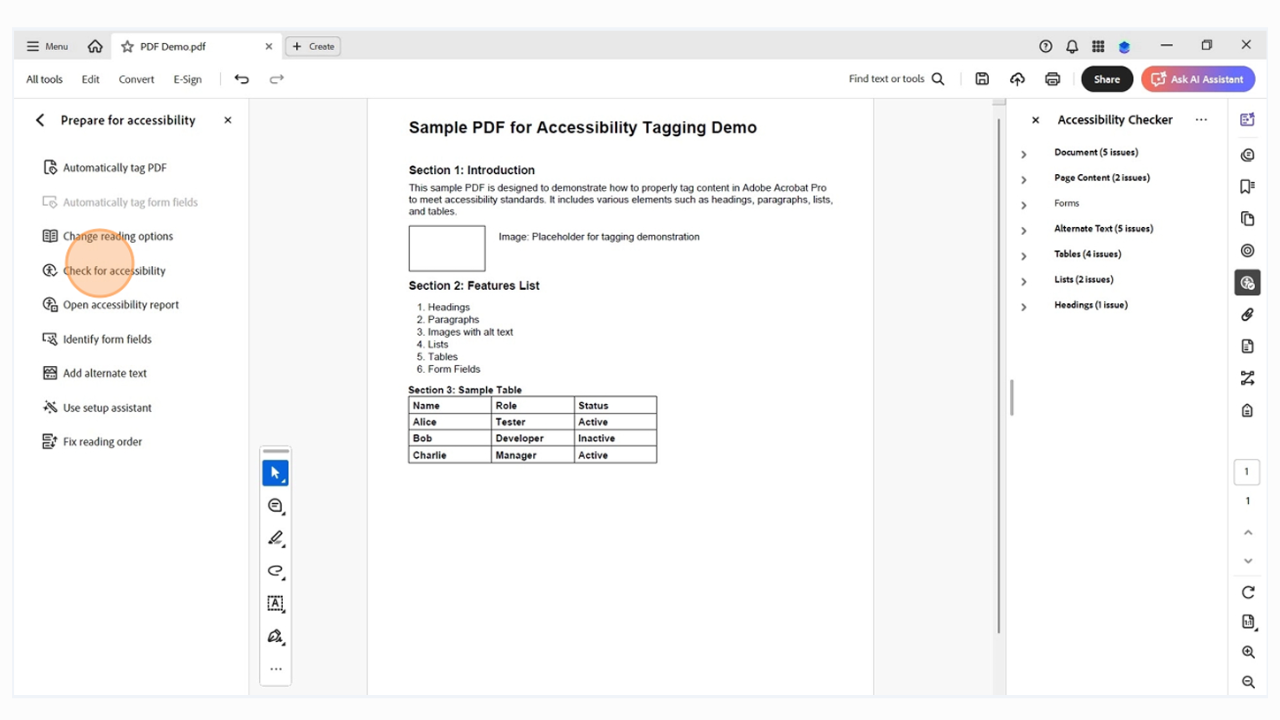The height and width of the screenshot is (720, 1280).
Task: Open the Convert menu
Action: 136,79
